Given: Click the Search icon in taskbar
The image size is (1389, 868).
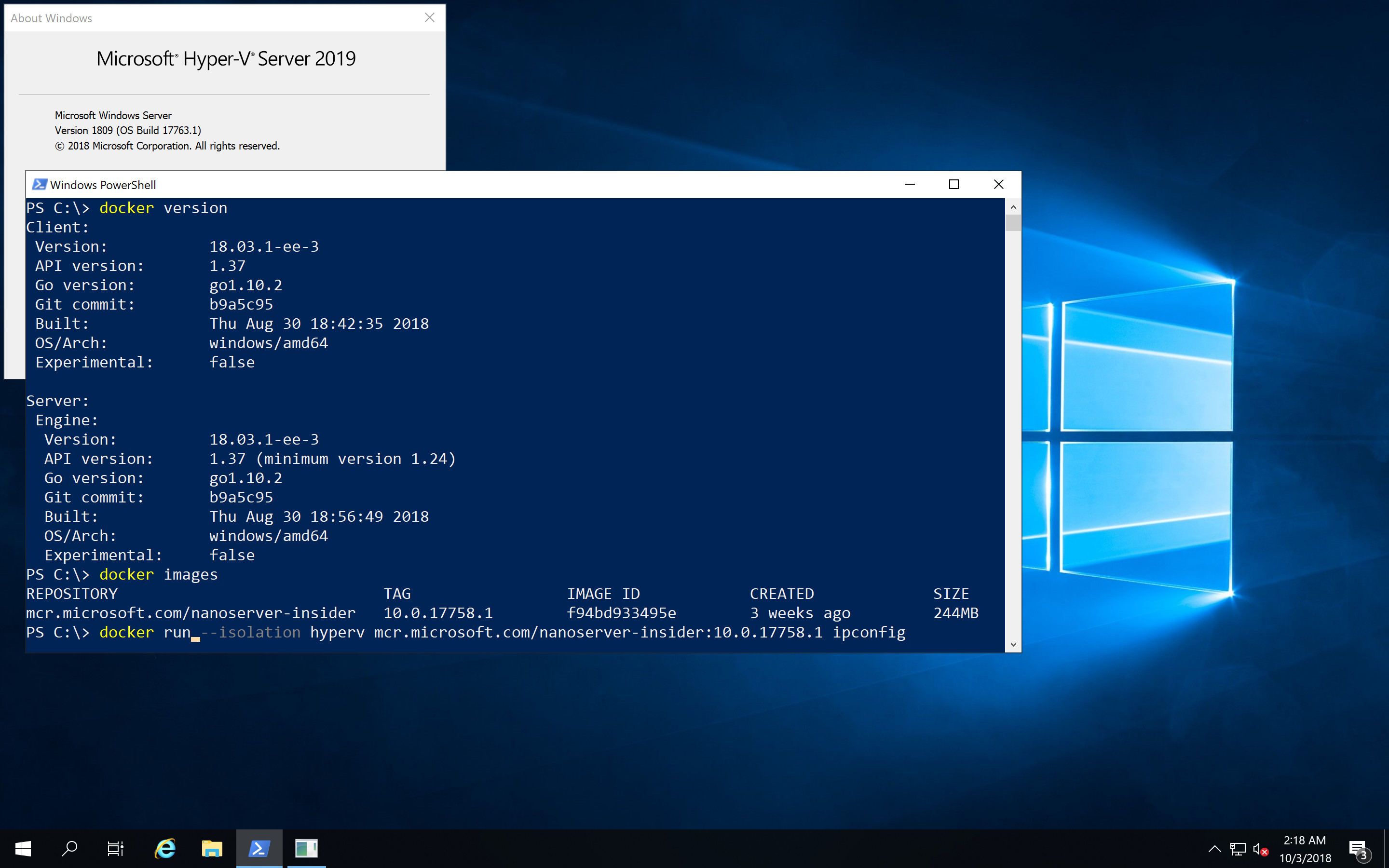Looking at the screenshot, I should point(68,848).
